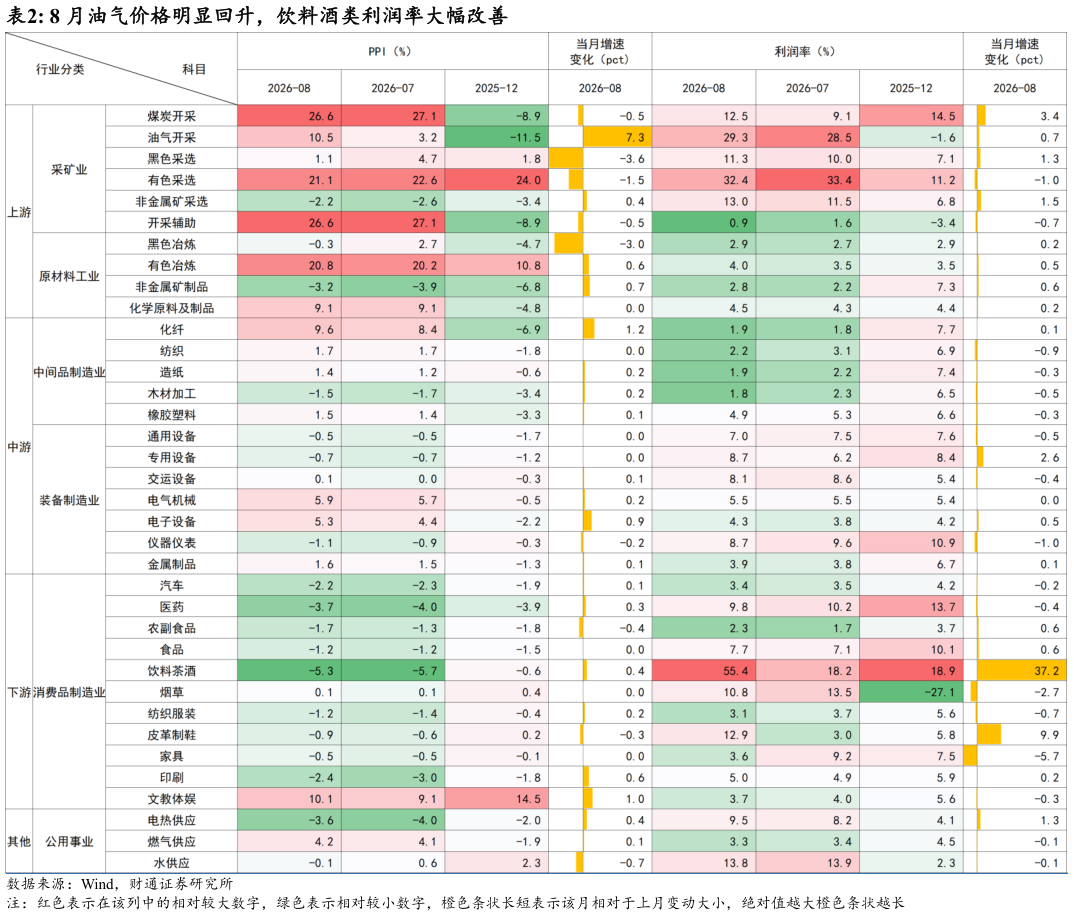Image resolution: width=1074 pixels, height=916 pixels.
Task: Click the 农副食品 row label
Action: 172,628
